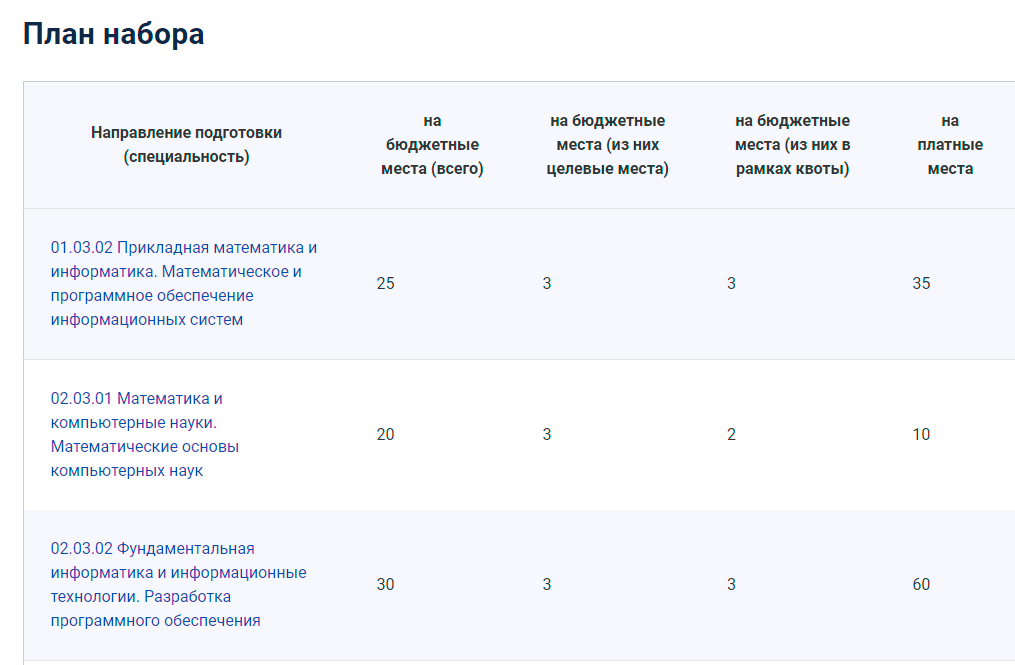Select целевые места value 3 in 02.03.01 row

tap(547, 435)
